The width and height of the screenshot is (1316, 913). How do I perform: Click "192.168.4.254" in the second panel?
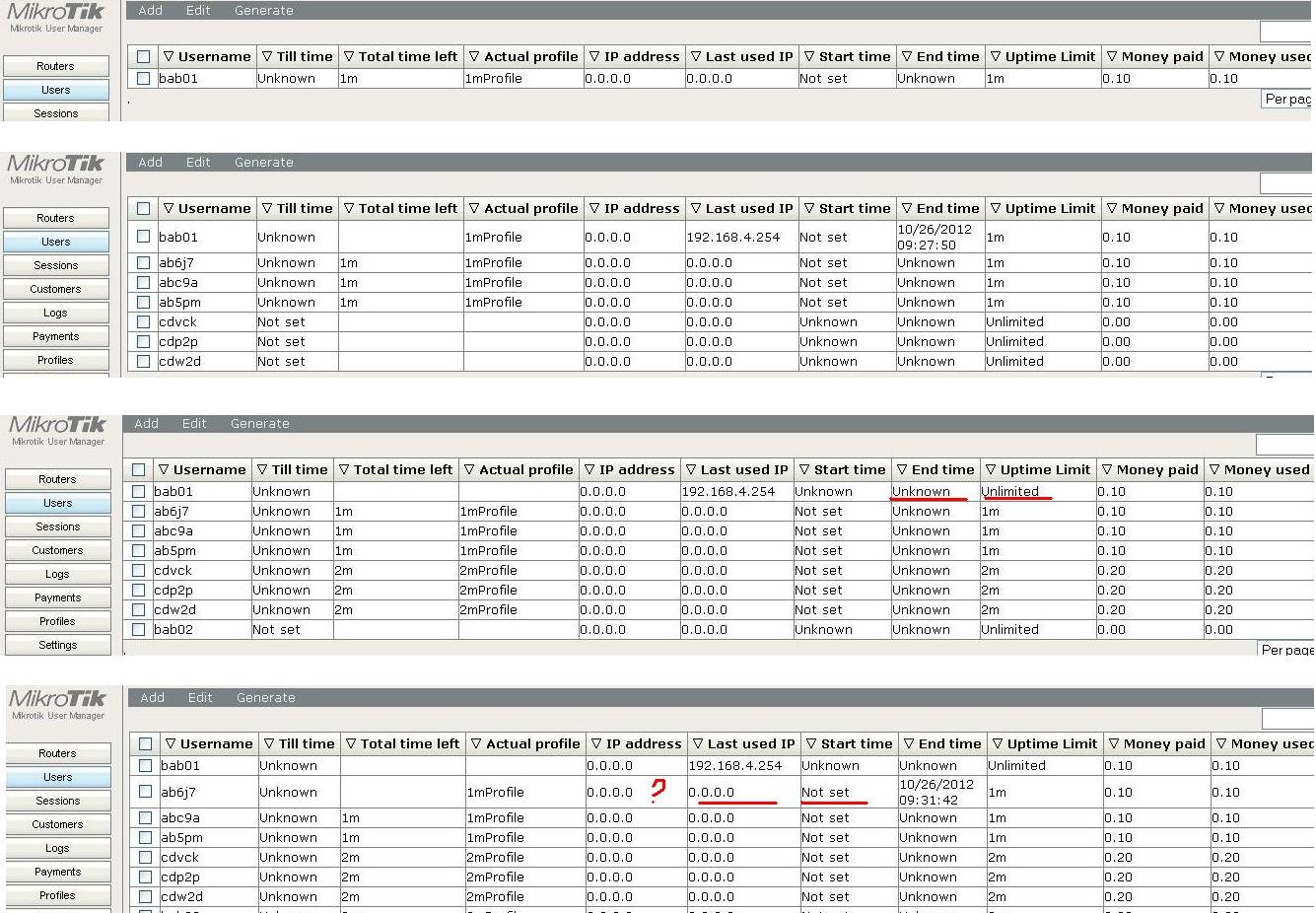click(x=732, y=237)
